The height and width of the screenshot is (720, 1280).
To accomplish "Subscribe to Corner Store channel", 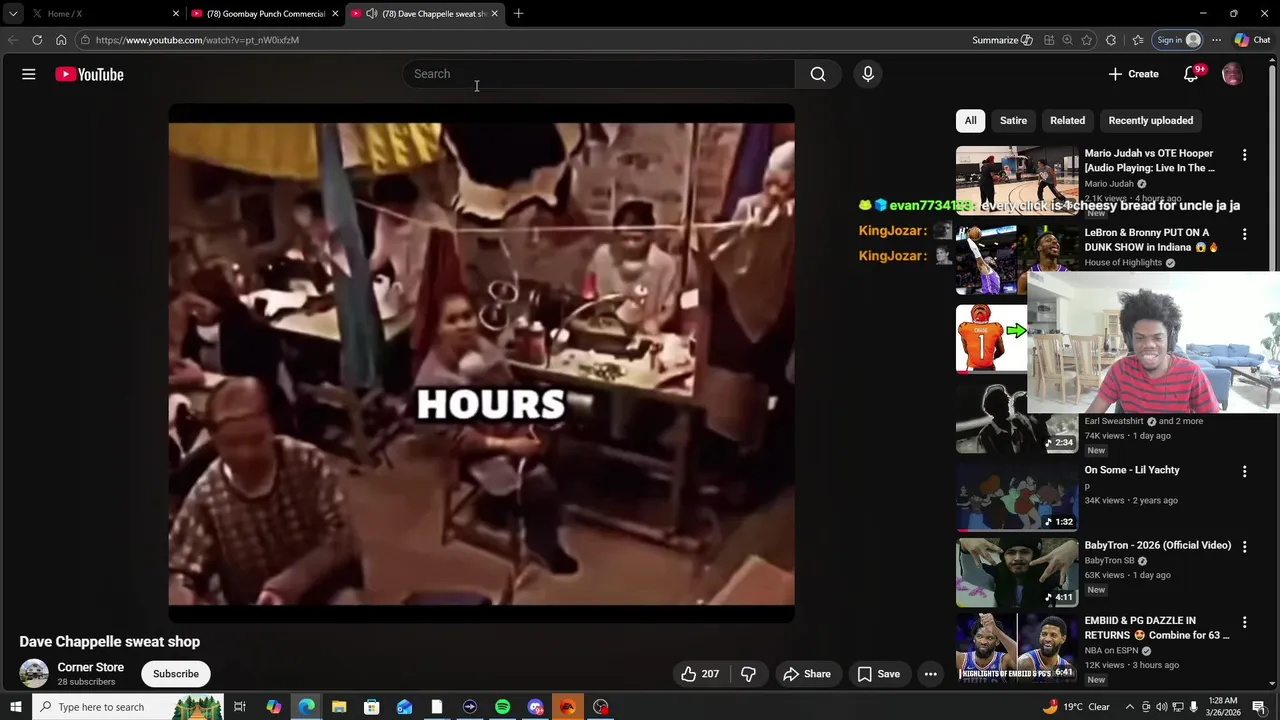I will click(176, 674).
